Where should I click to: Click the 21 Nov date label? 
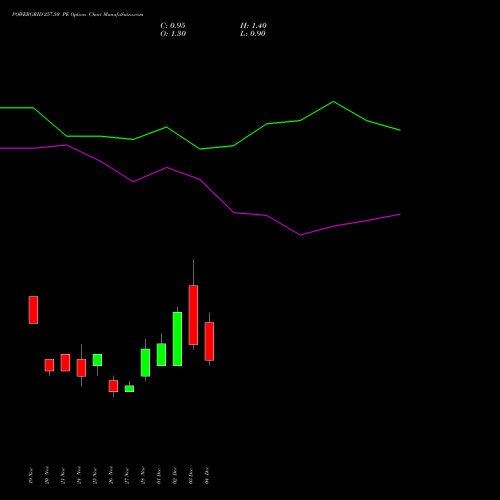[63, 475]
